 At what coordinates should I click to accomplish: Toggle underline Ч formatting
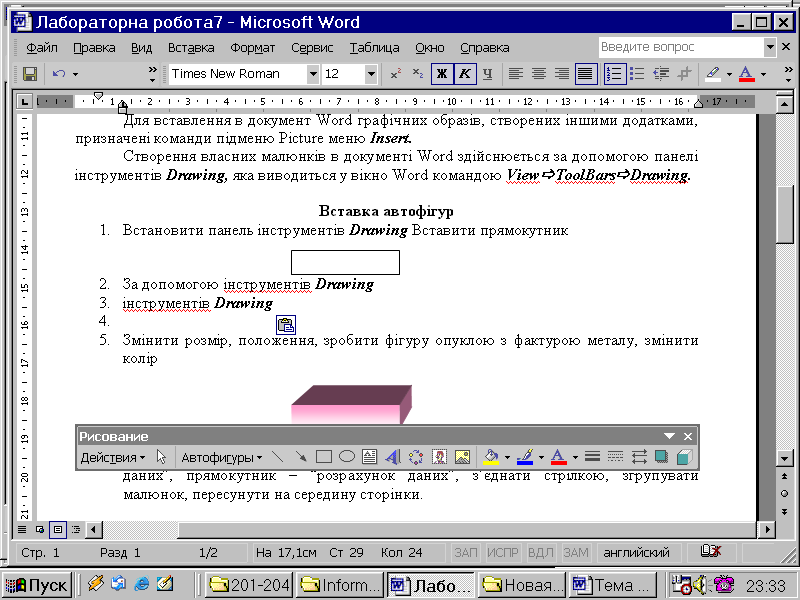tap(488, 74)
